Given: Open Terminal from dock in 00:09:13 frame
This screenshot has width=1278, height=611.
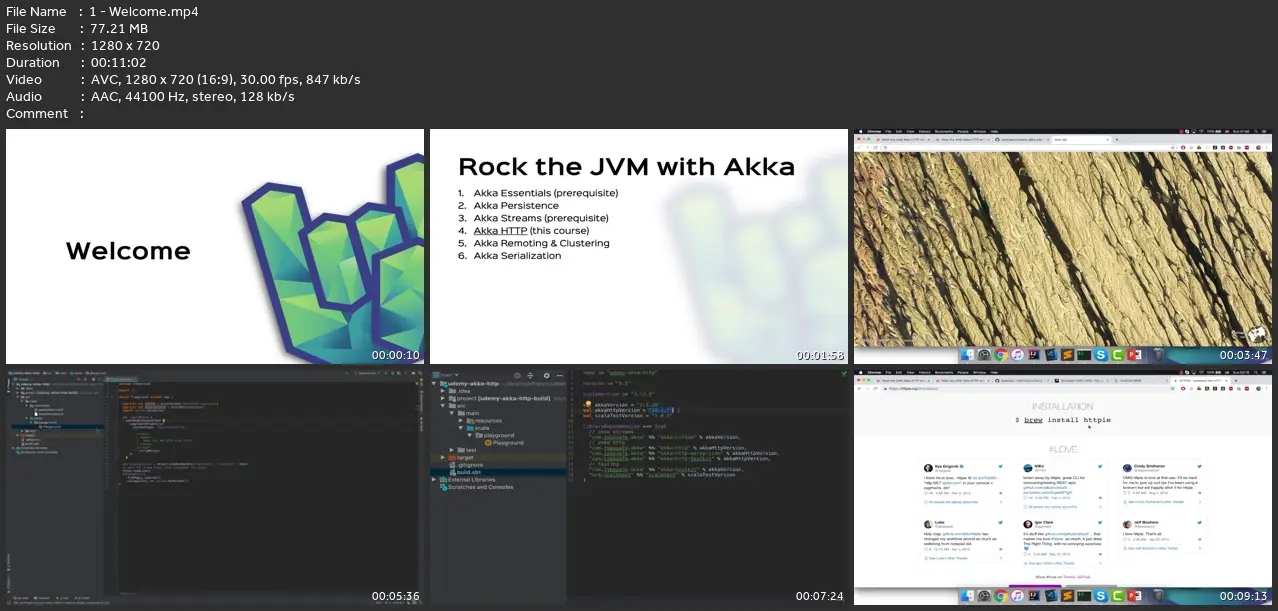Looking at the screenshot, I should tap(1084, 596).
